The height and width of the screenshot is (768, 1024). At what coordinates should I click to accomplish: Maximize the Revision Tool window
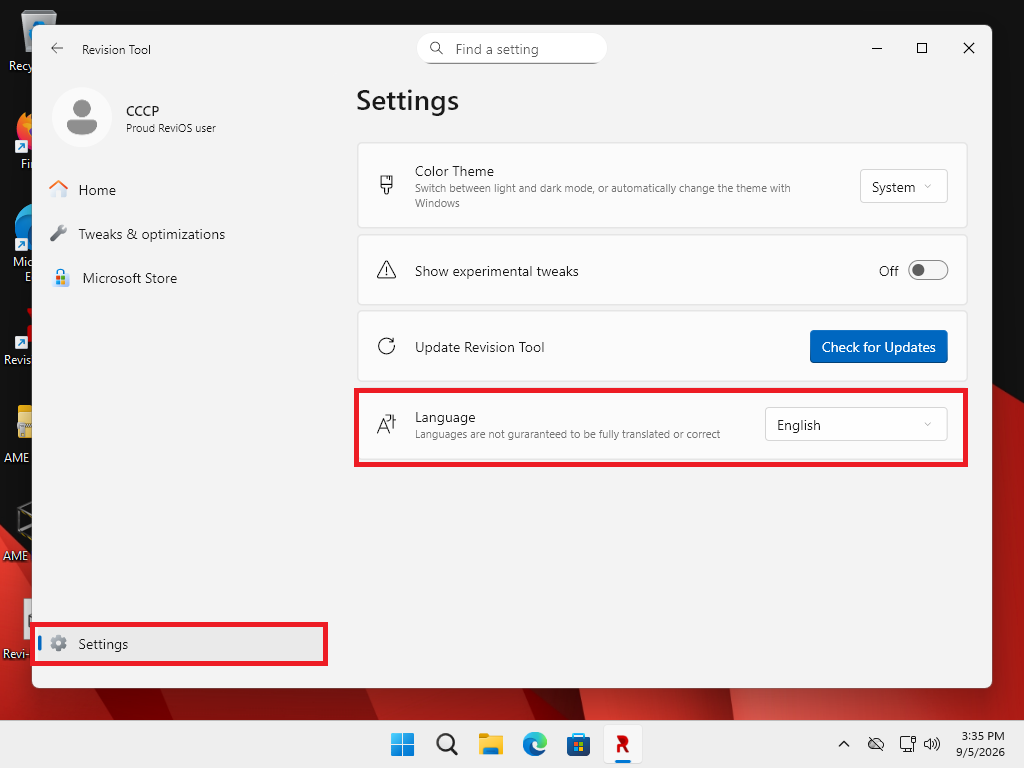click(x=921, y=48)
